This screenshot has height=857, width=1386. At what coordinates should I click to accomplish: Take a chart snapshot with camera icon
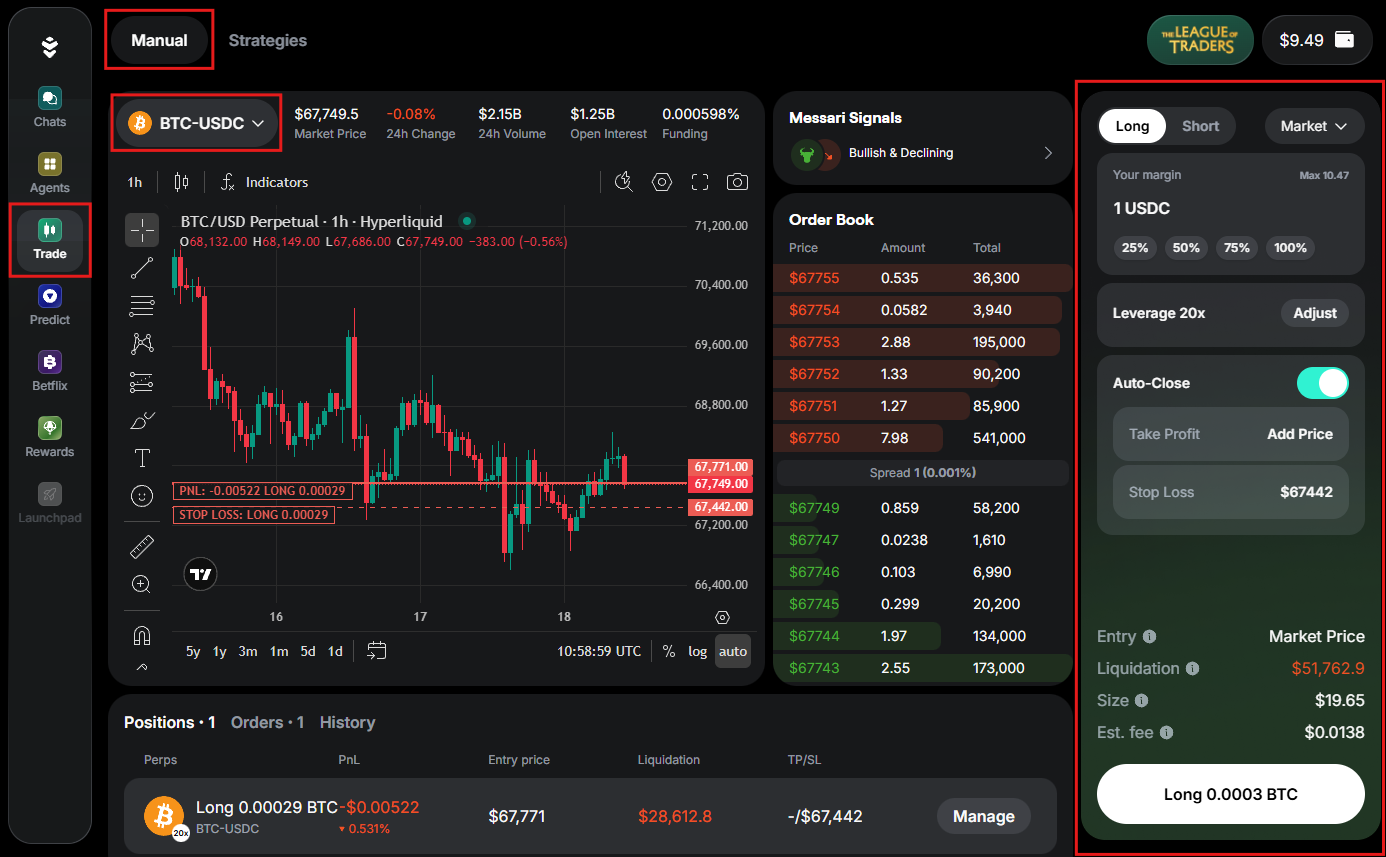(x=737, y=182)
